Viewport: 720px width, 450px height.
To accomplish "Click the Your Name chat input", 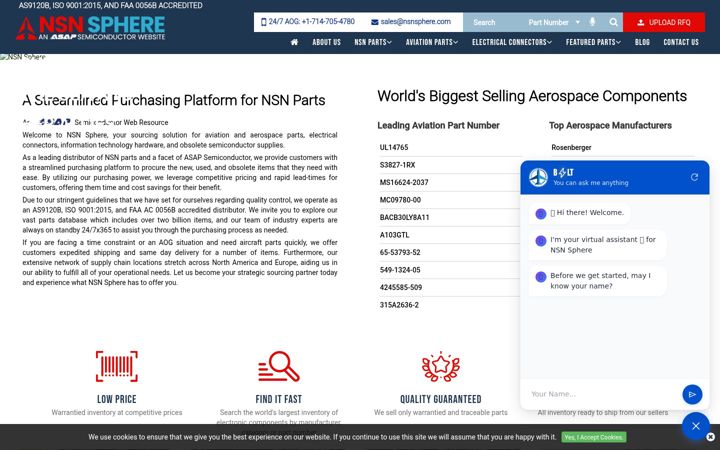I will (x=602, y=394).
